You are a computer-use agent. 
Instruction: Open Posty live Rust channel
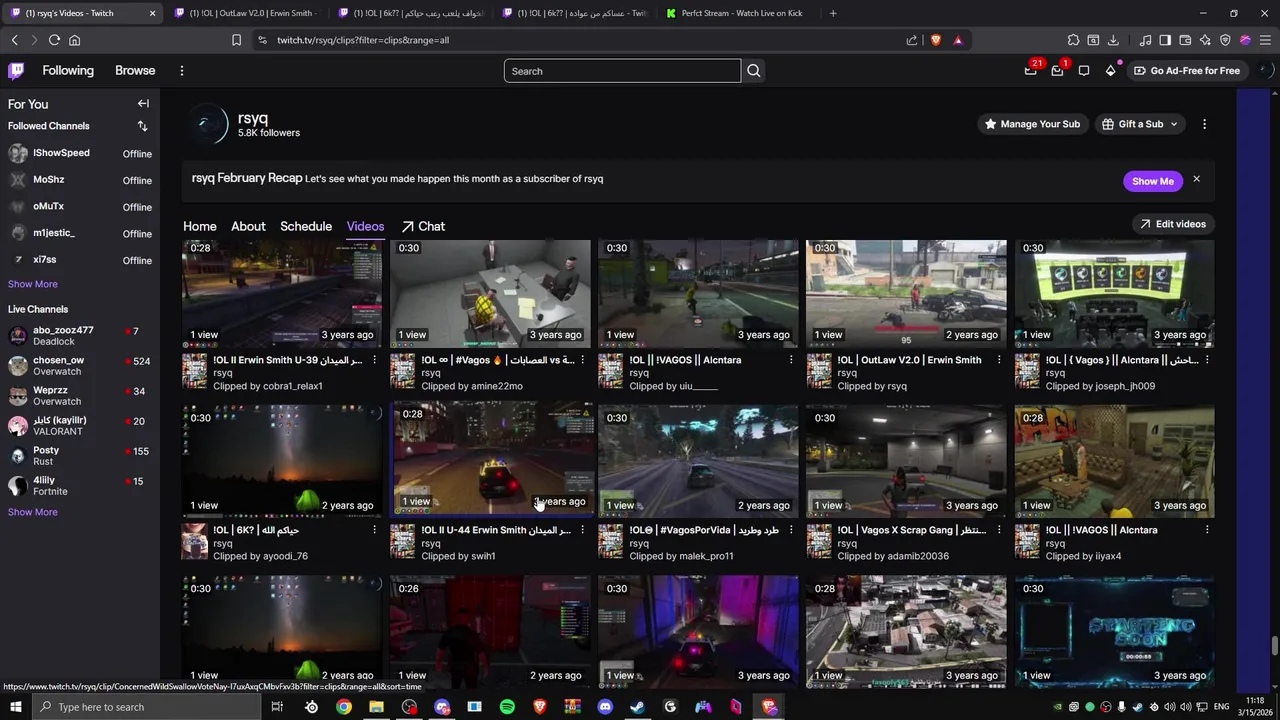pos(80,456)
